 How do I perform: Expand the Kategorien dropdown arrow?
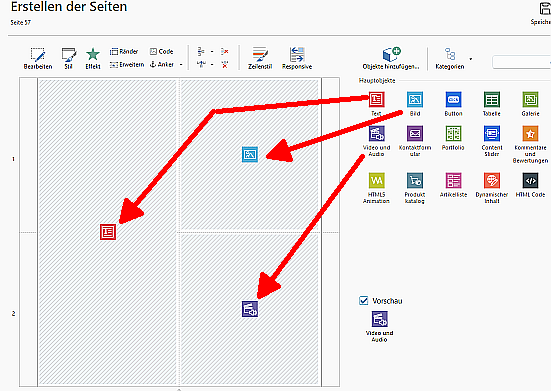pos(471,59)
